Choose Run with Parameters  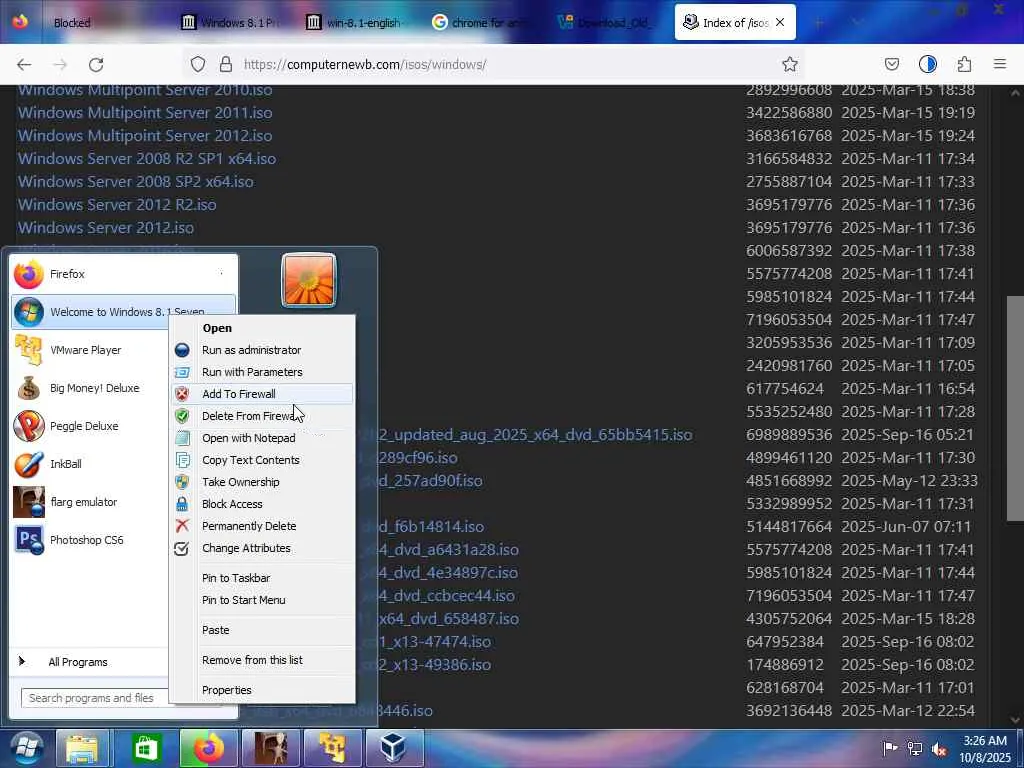(262, 372)
